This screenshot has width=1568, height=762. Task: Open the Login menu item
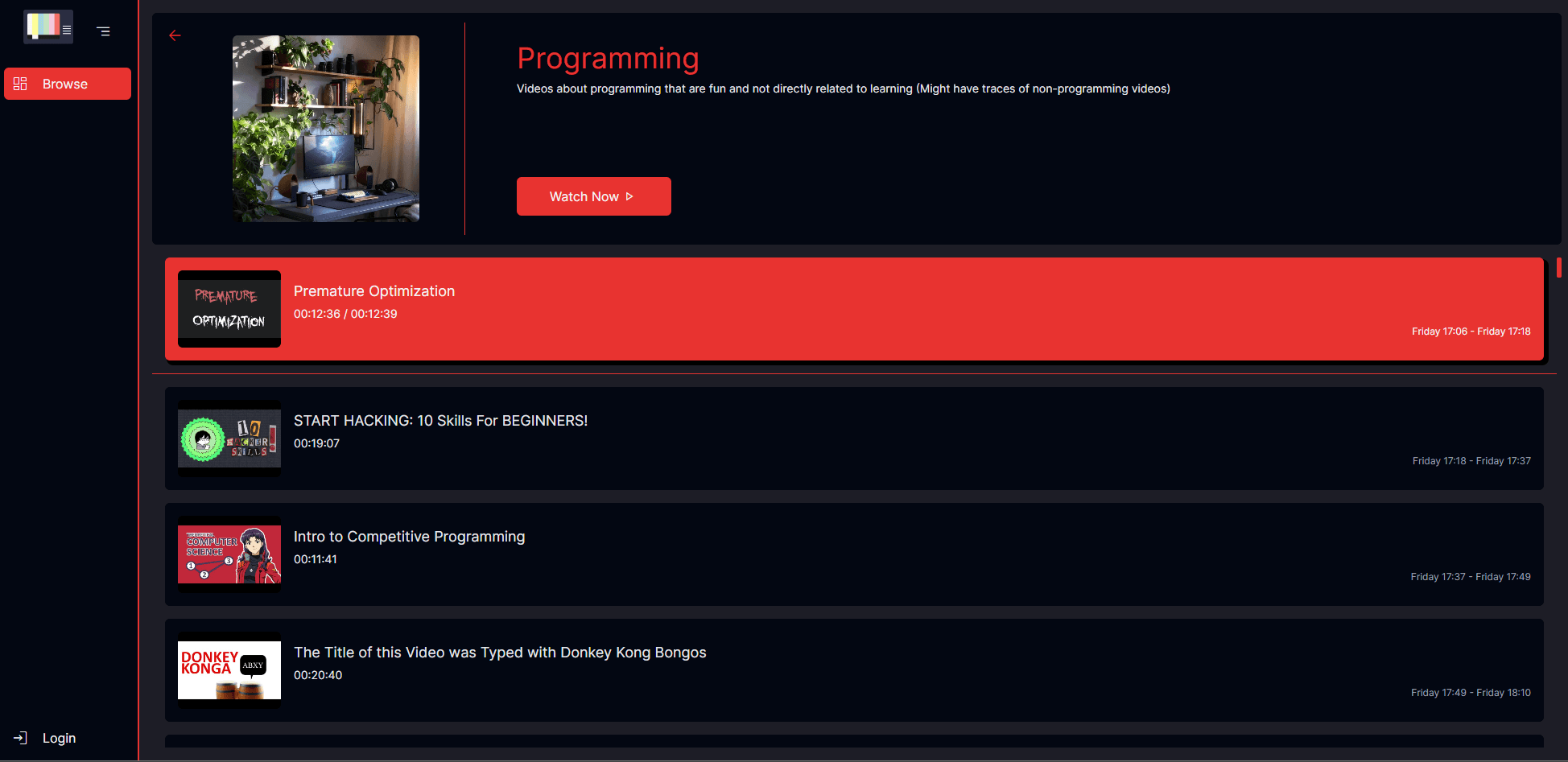59,738
